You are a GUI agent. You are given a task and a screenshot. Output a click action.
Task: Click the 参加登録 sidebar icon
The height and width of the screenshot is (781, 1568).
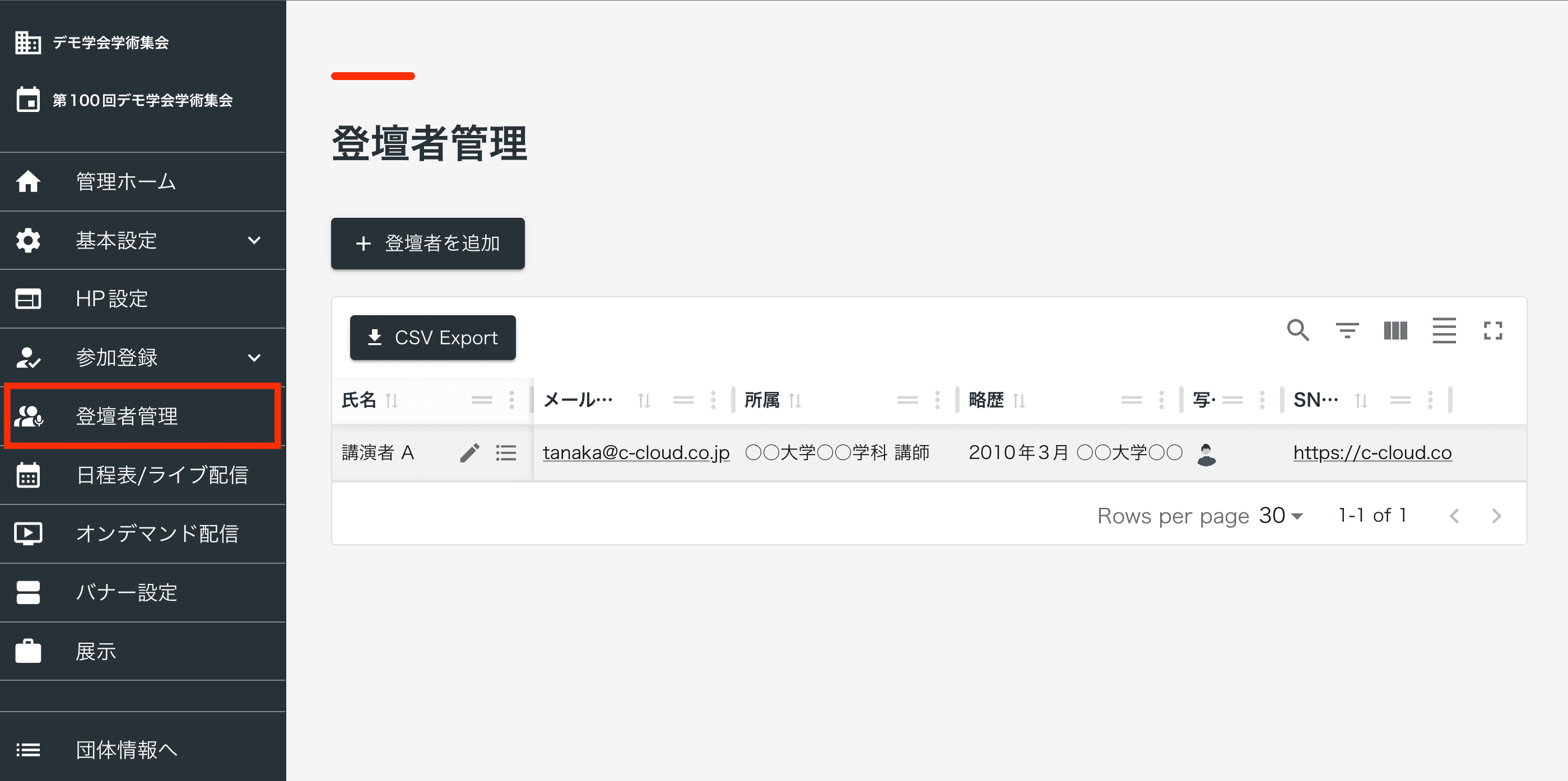coord(29,356)
